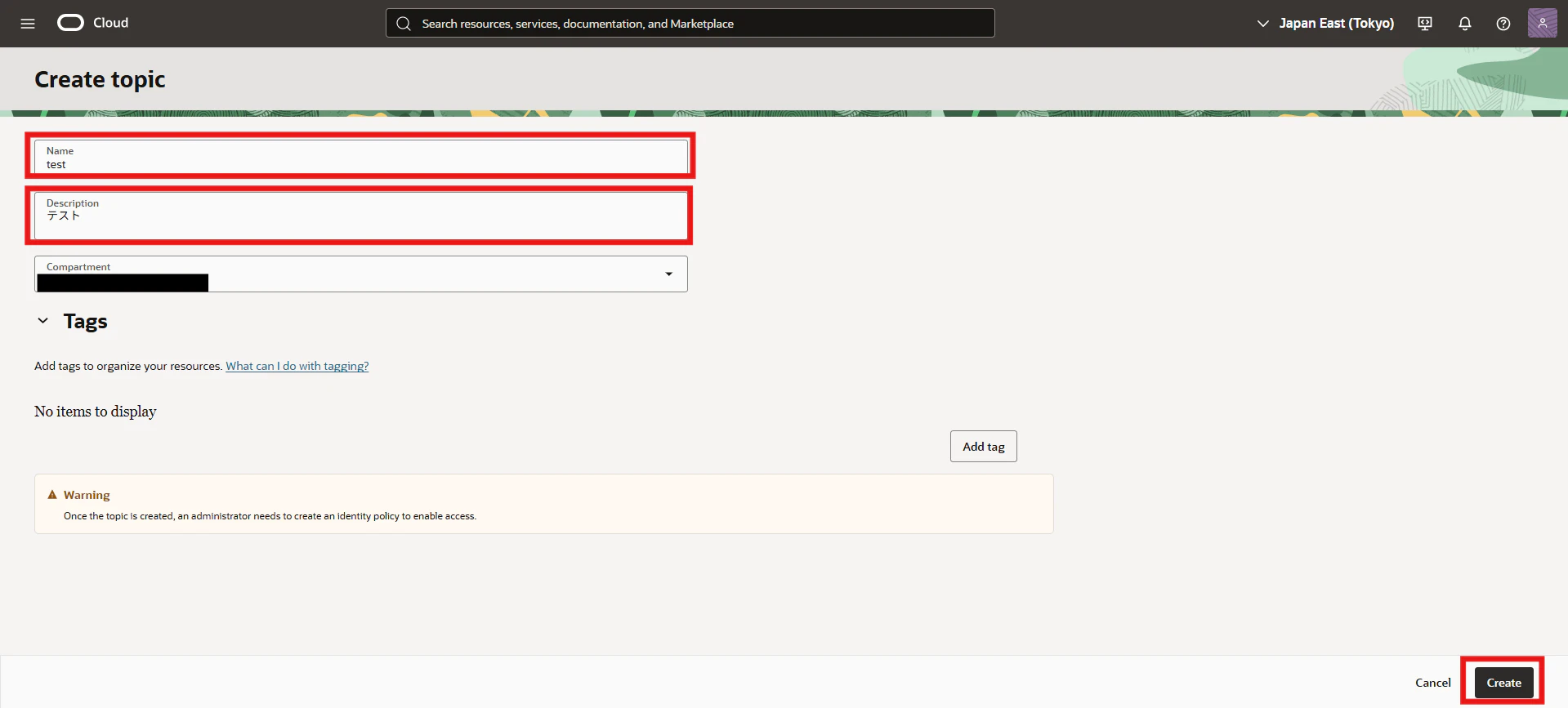The height and width of the screenshot is (708, 1568).
Task: Click the Add tag button
Action: click(984, 447)
